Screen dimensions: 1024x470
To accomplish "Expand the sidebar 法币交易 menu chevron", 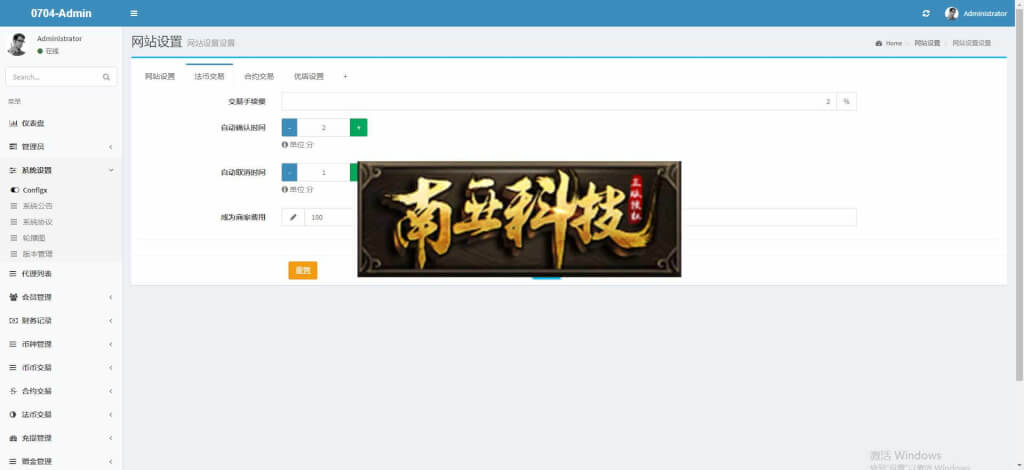I will click(110, 415).
